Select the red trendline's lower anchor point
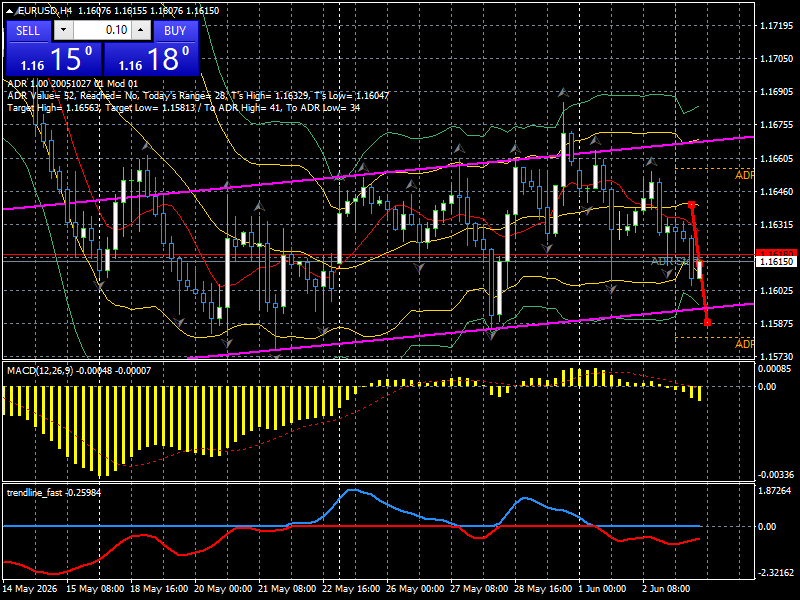Image resolution: width=800 pixels, height=600 pixels. 707,322
